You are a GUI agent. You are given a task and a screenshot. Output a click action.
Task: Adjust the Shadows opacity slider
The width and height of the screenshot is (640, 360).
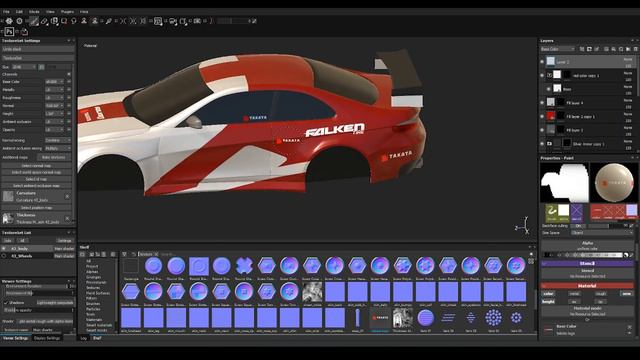38,310
